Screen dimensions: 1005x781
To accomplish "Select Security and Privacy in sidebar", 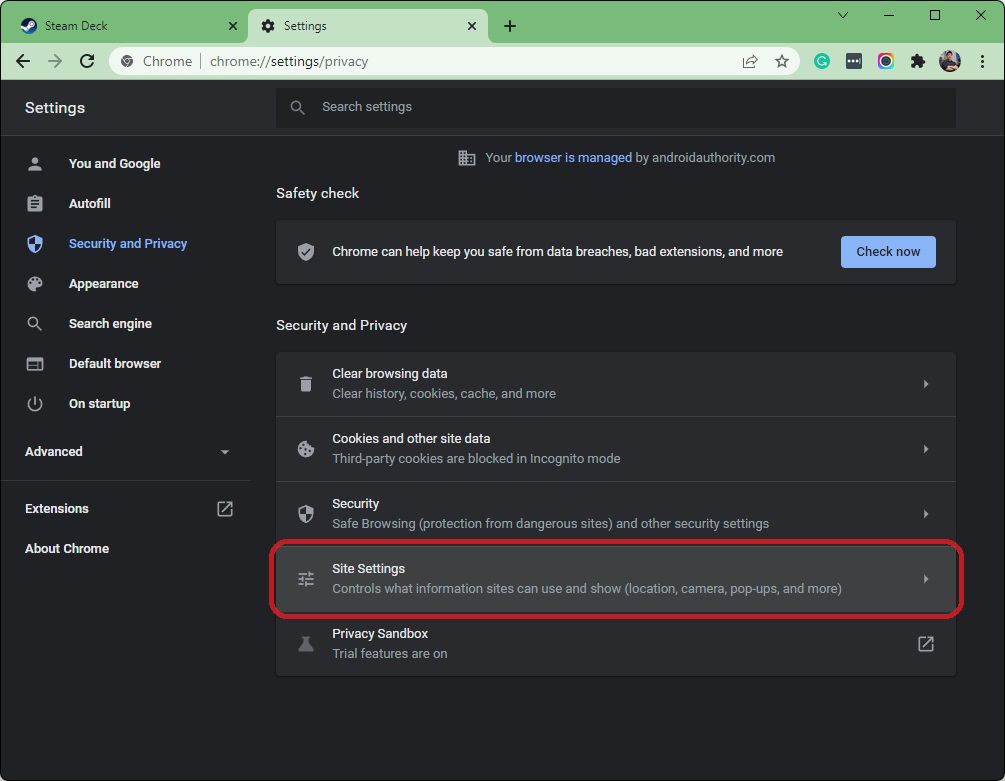I will click(x=128, y=243).
